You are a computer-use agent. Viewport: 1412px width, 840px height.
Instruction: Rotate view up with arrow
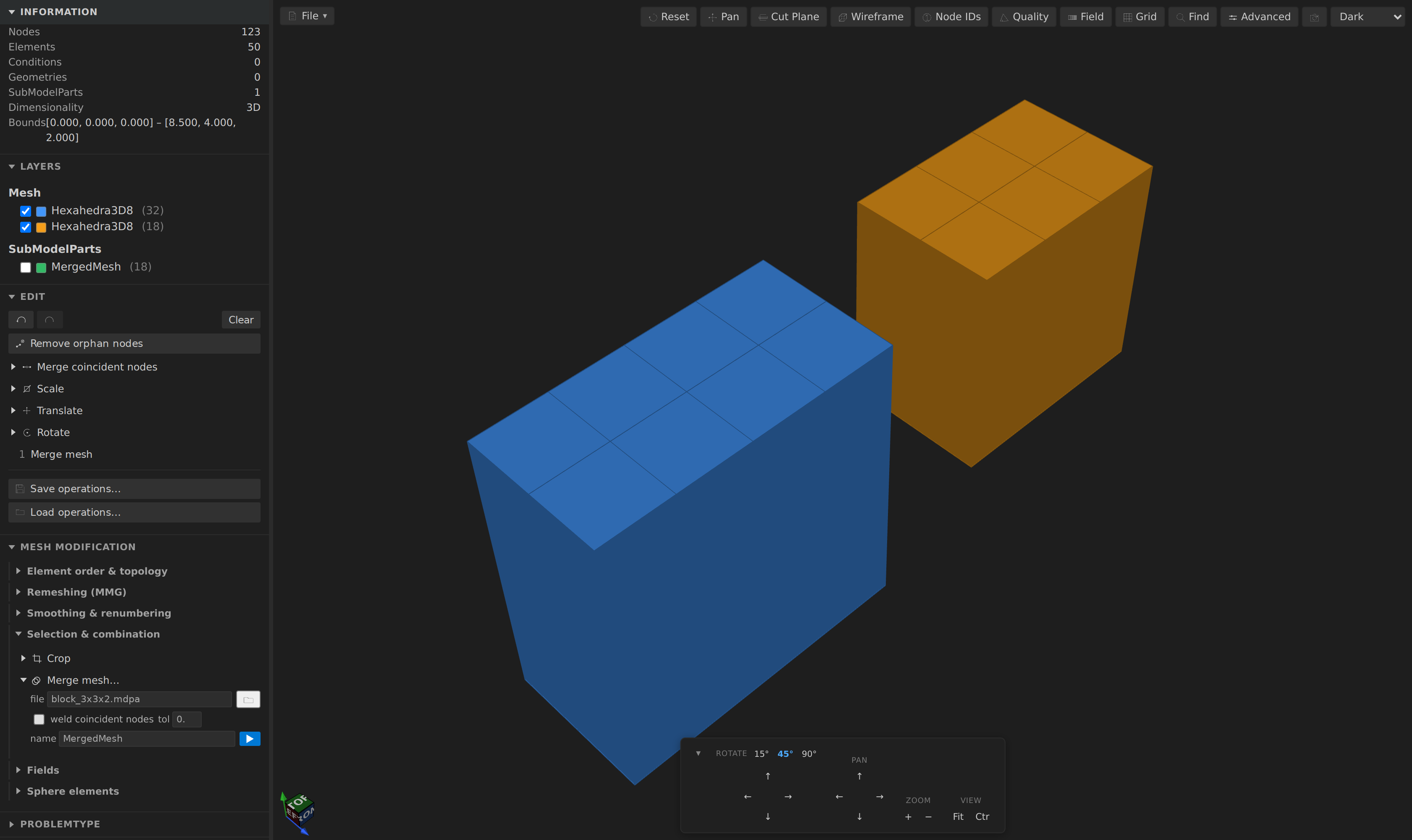click(768, 776)
